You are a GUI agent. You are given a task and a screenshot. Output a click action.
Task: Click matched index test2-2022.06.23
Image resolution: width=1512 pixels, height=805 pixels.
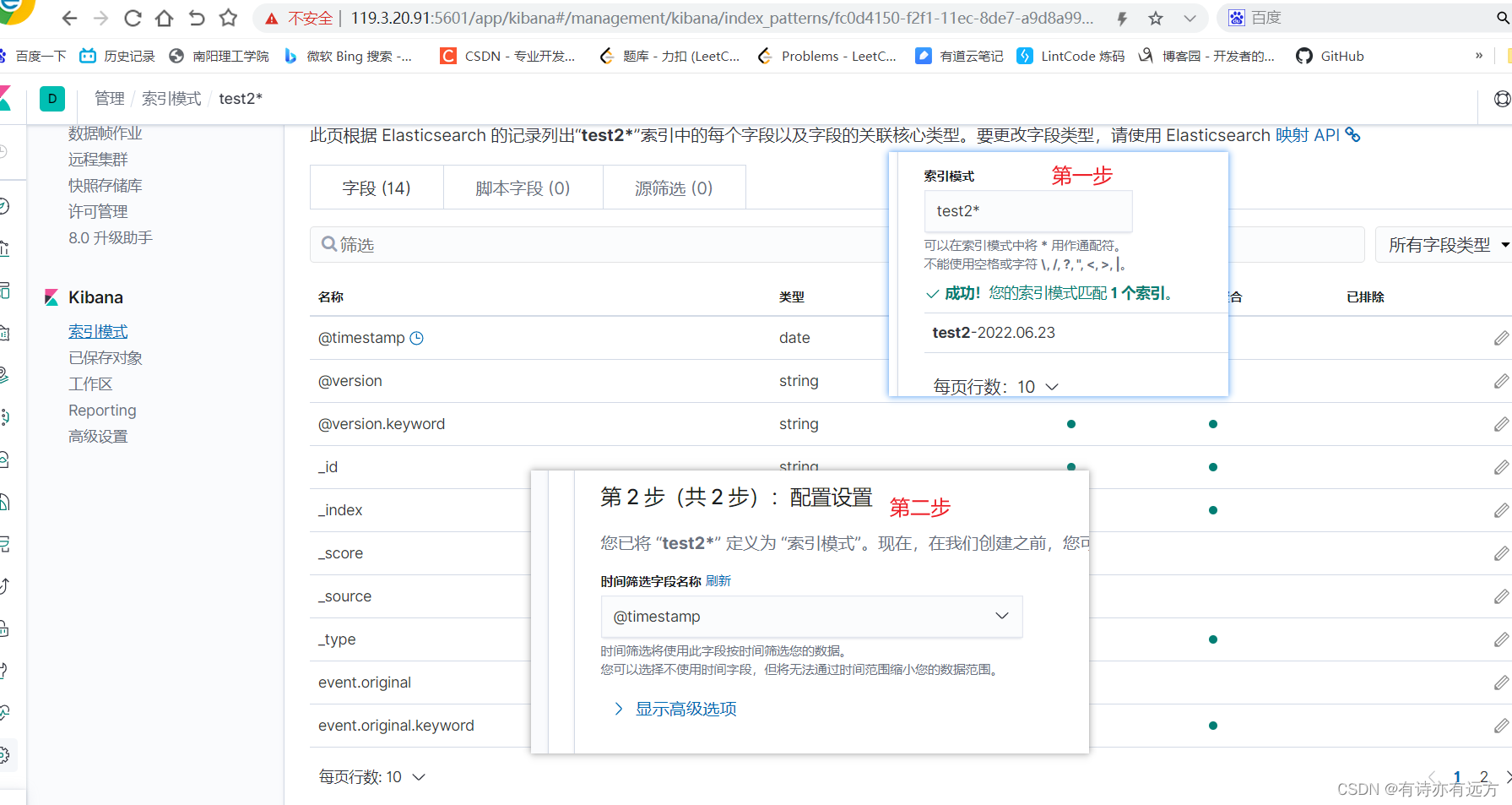[994, 333]
